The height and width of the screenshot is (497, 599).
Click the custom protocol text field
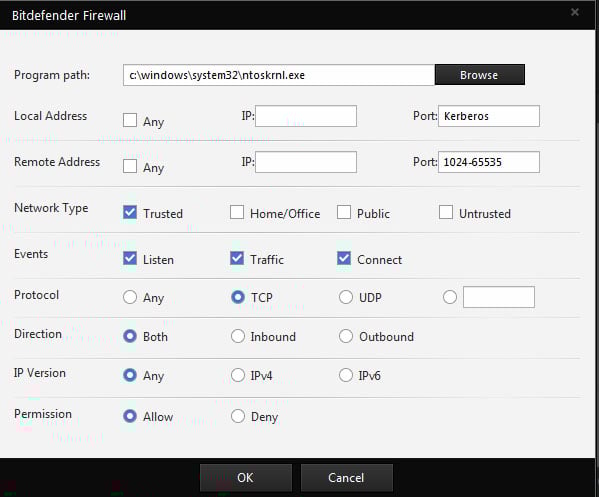(x=499, y=297)
